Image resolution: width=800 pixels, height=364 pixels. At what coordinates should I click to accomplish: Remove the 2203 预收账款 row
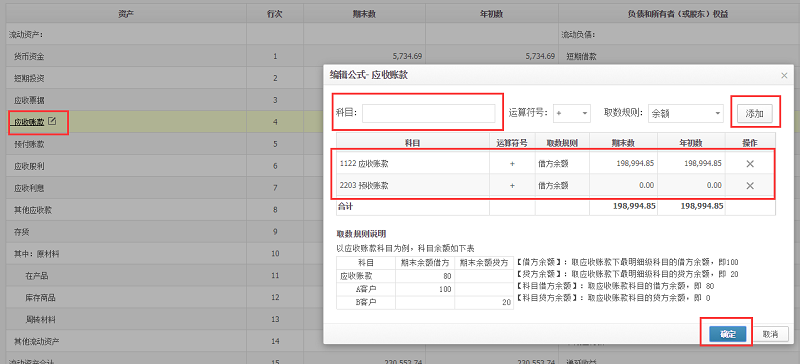click(x=750, y=186)
